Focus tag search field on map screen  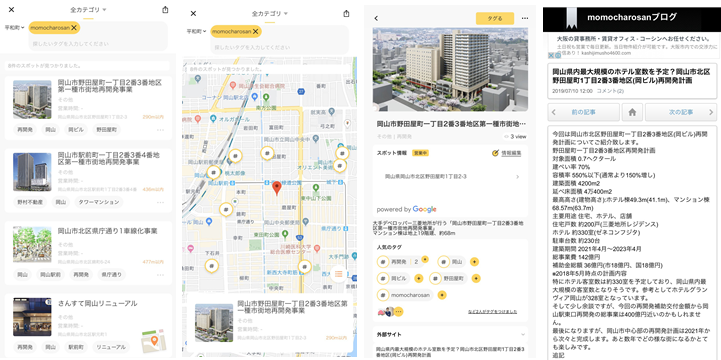(279, 48)
